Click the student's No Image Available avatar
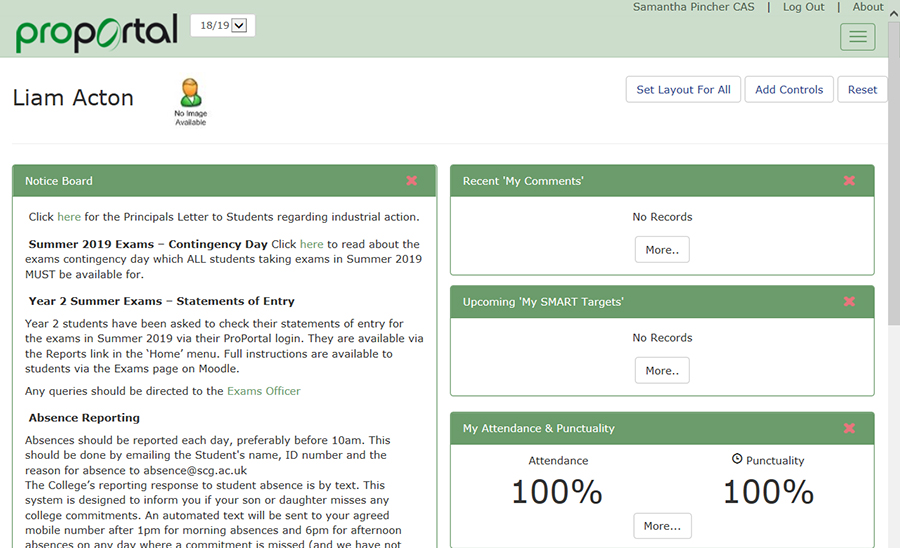This screenshot has width=900, height=548. pyautogui.click(x=190, y=100)
